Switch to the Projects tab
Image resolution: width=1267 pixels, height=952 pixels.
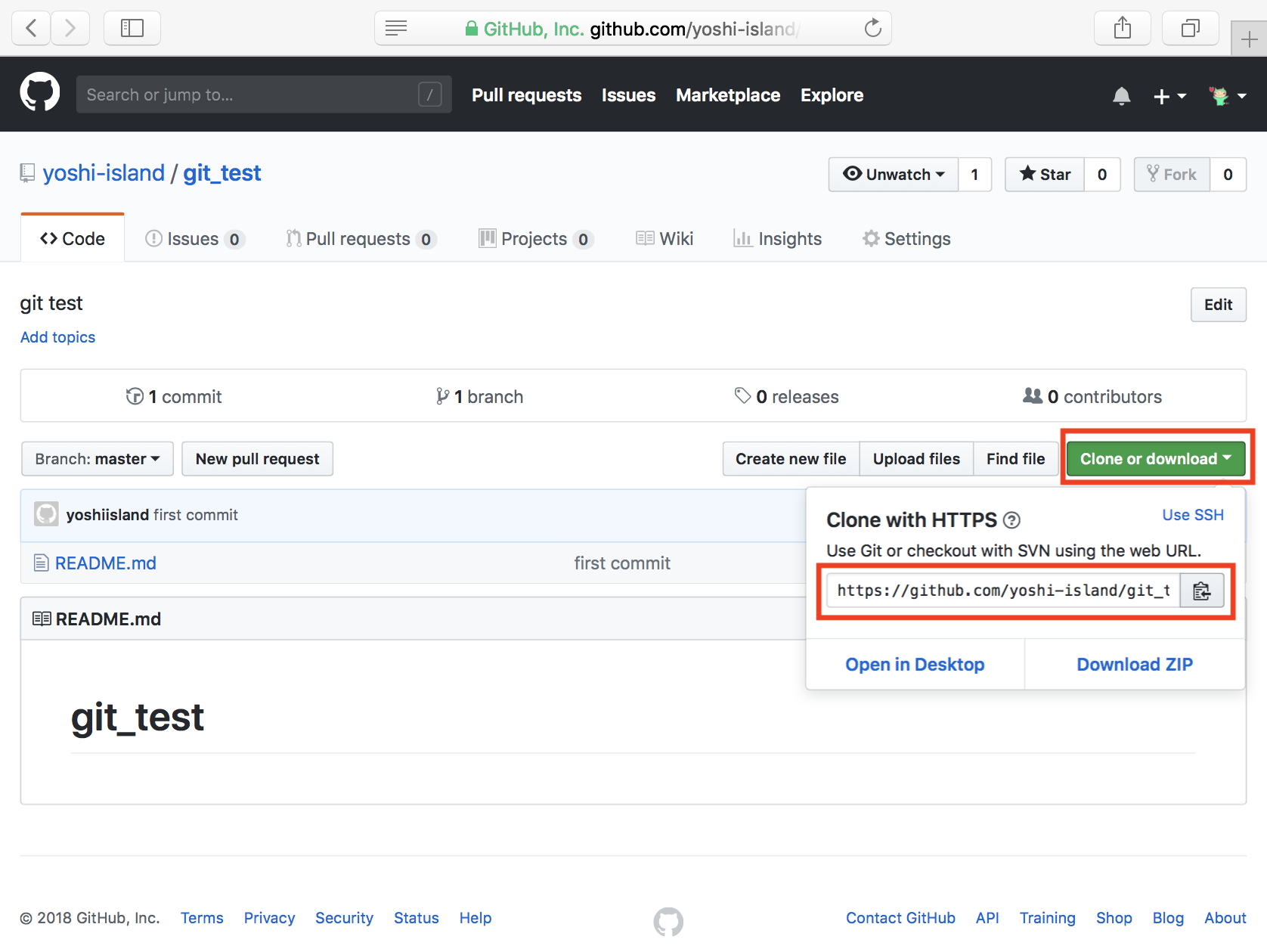coord(536,239)
